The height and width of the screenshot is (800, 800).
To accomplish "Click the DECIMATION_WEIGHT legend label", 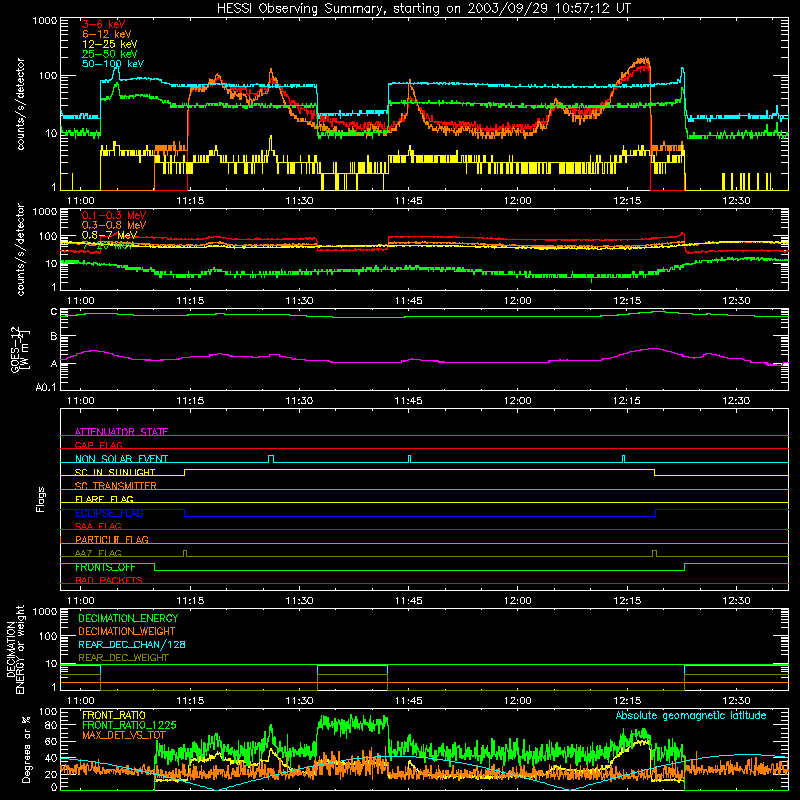I will [127, 631].
